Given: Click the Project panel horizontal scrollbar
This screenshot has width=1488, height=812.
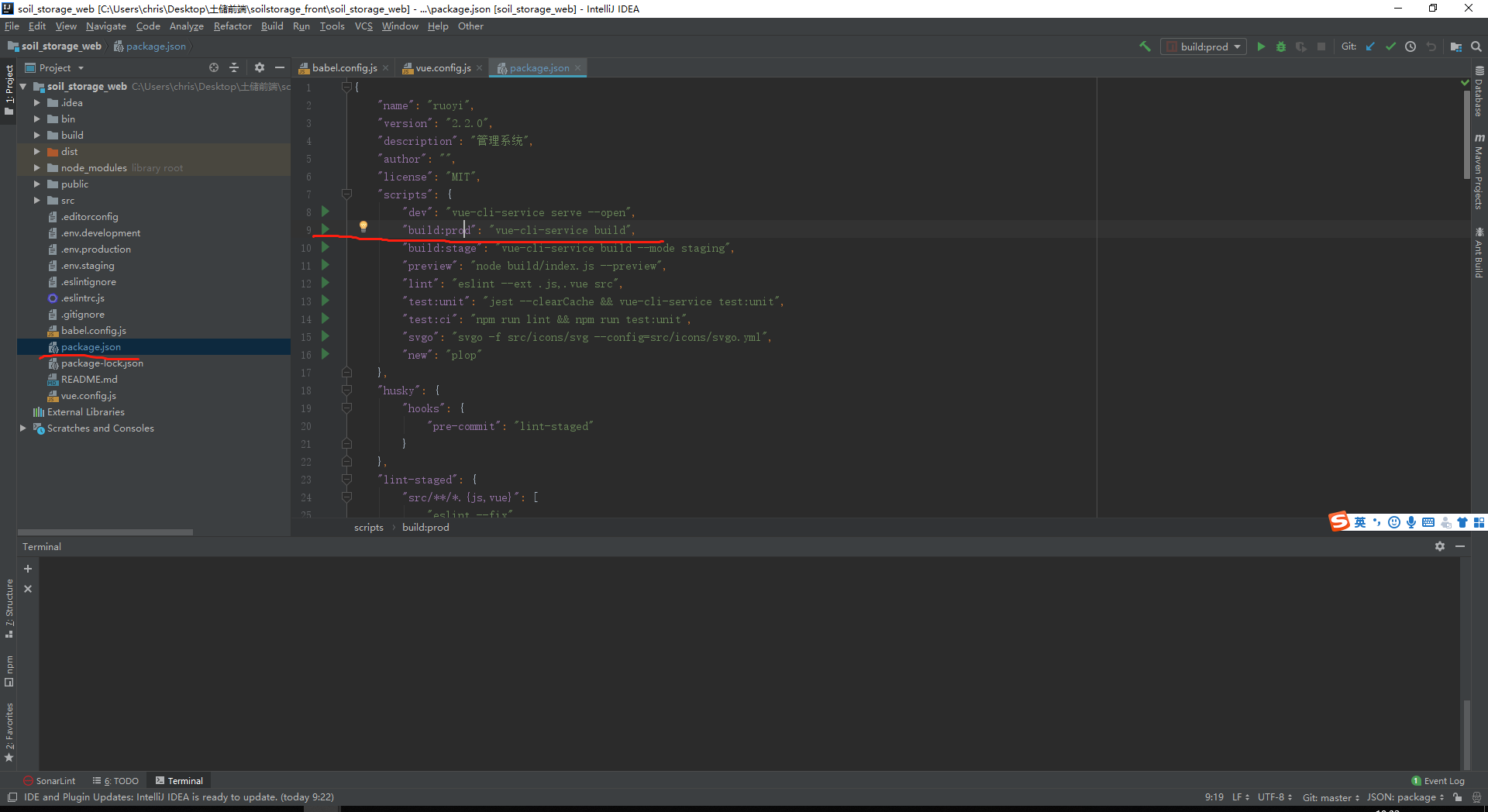Looking at the screenshot, I should pyautogui.click(x=105, y=532).
